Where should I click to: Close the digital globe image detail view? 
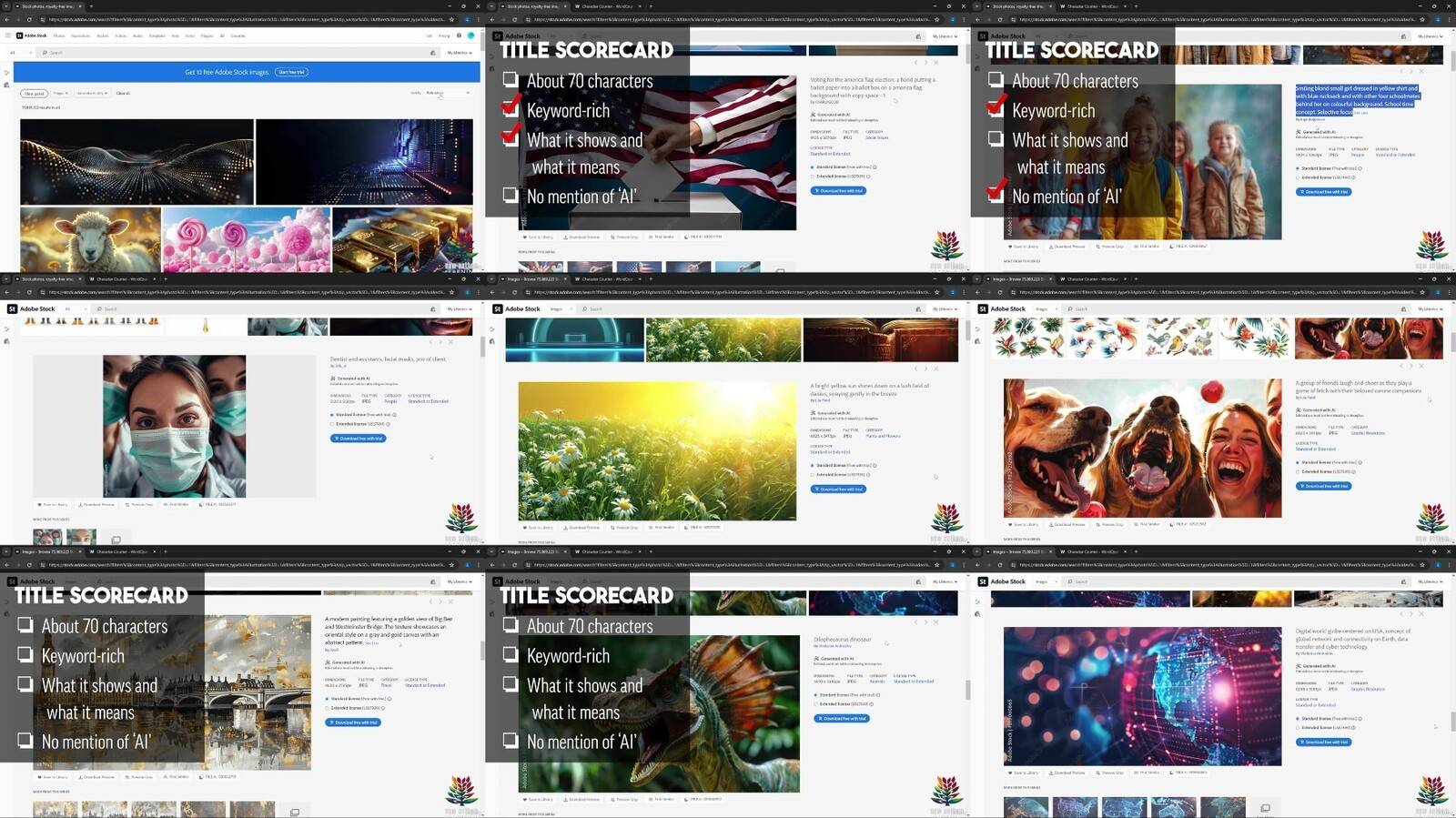tap(1421, 614)
